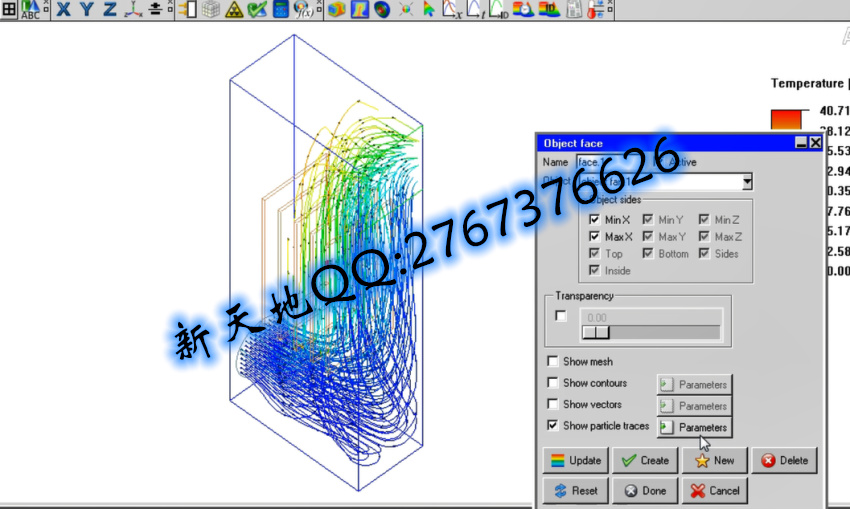Toggle the Bottom object side
The width and height of the screenshot is (850, 509).
coord(648,253)
